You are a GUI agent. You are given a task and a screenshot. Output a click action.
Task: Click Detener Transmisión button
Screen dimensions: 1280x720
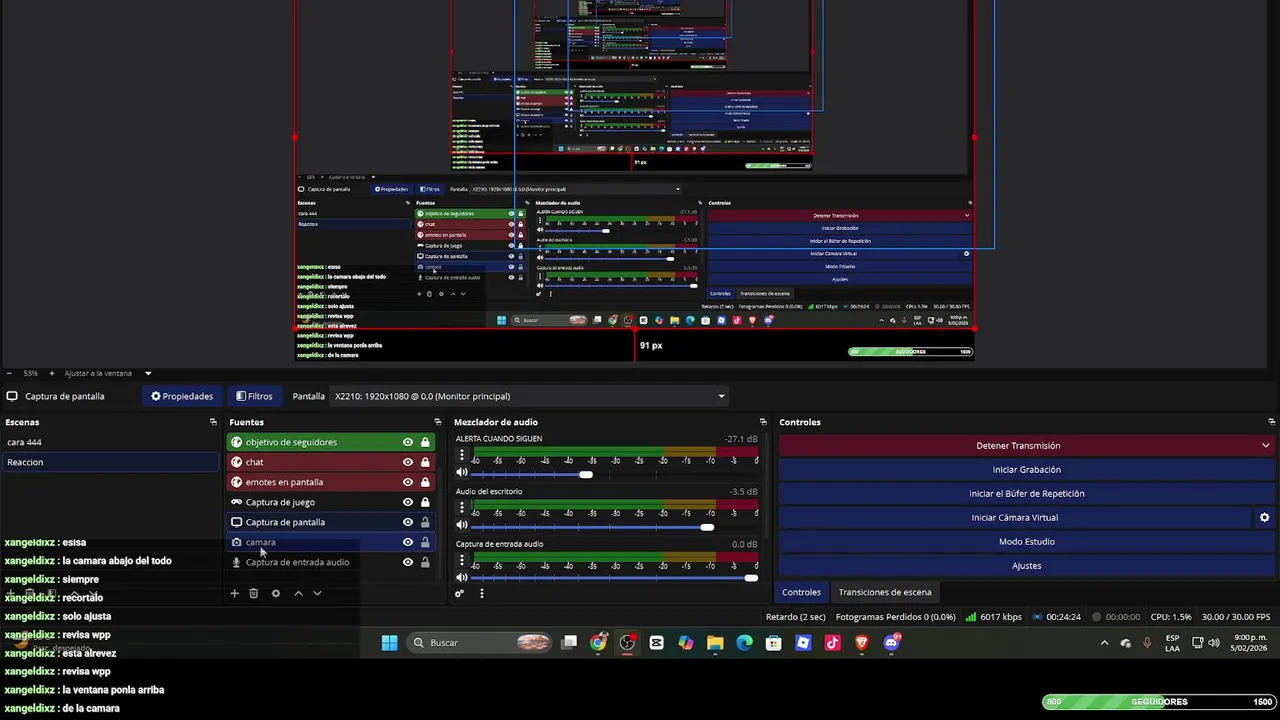[x=1018, y=445]
